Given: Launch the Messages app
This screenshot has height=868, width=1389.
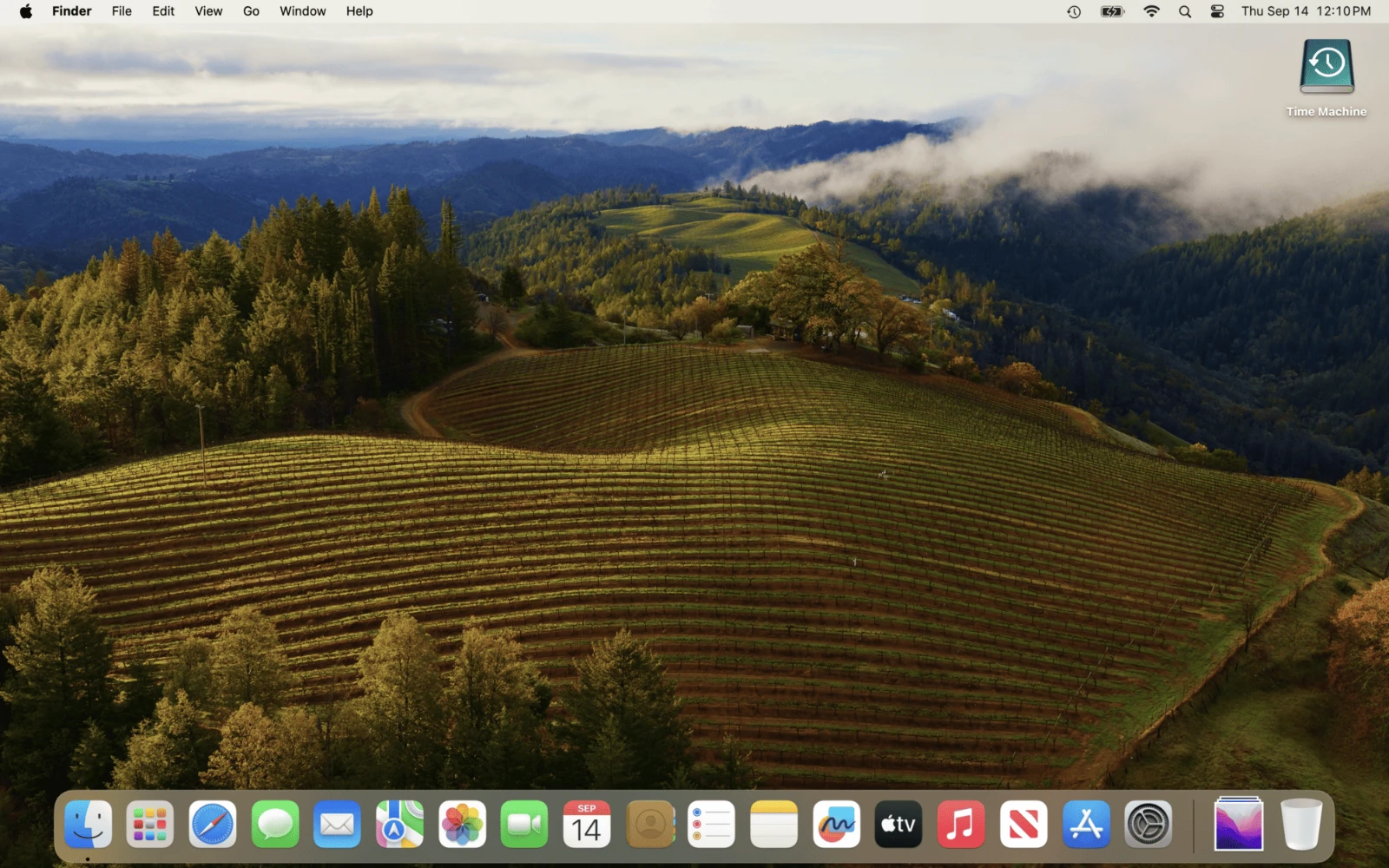Looking at the screenshot, I should tap(274, 825).
